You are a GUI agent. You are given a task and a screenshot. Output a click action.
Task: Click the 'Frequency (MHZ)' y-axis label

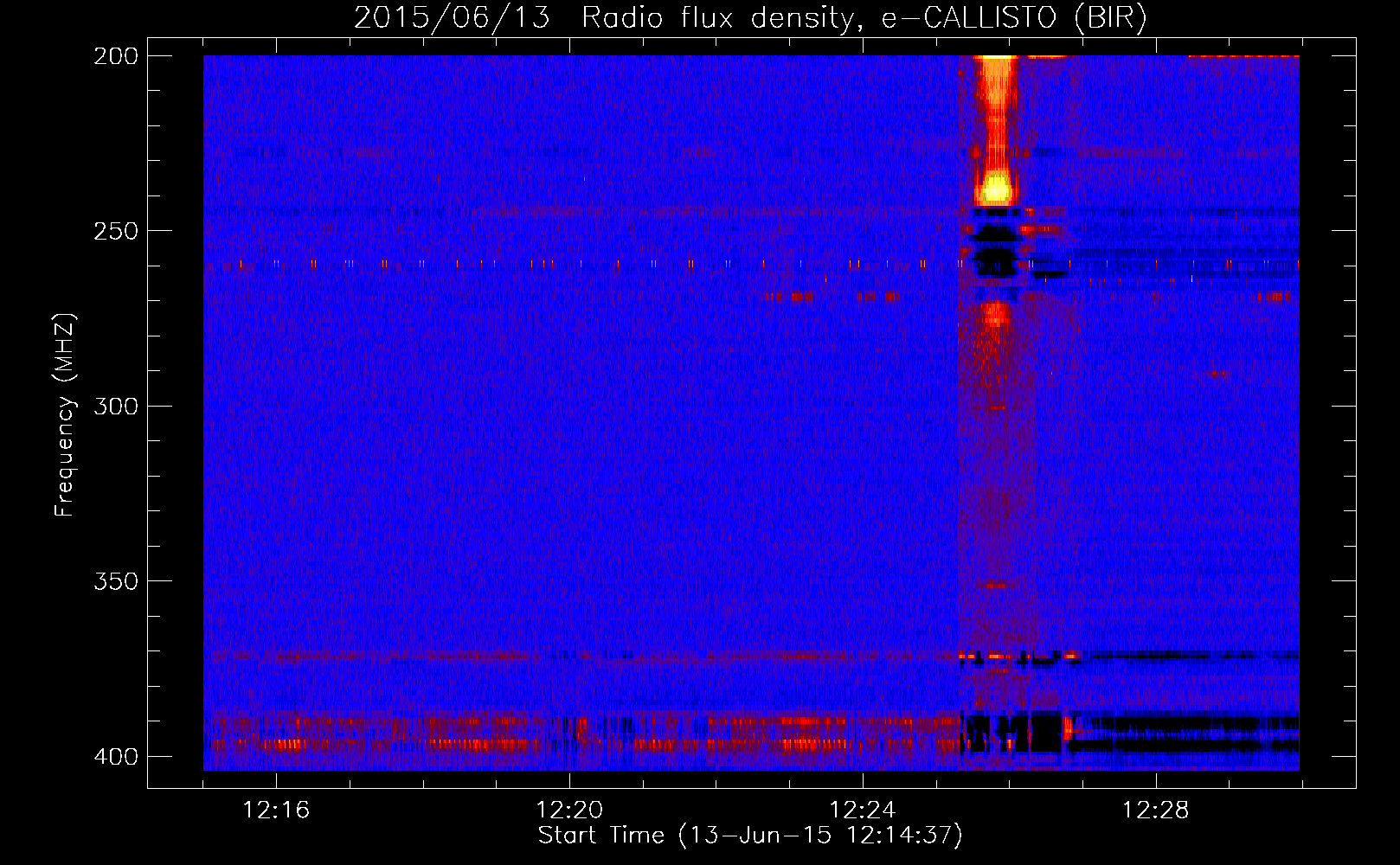click(65, 415)
